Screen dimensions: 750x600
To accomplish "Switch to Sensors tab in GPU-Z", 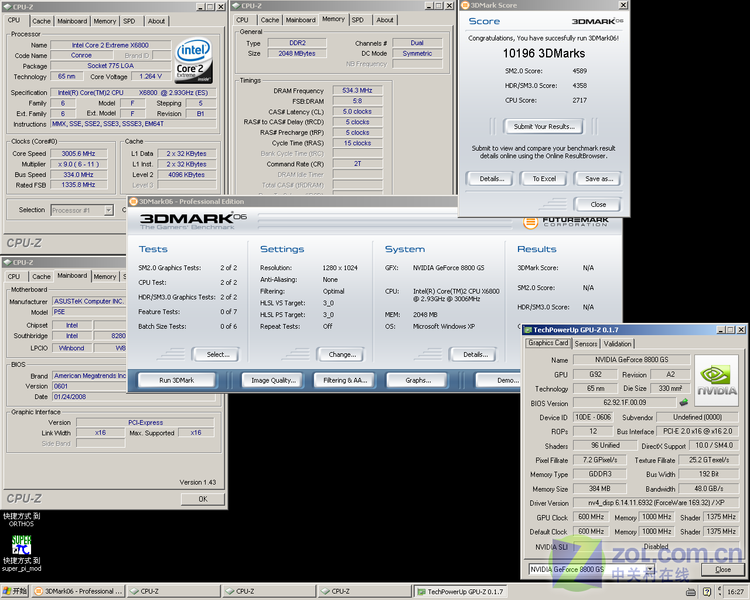I will 585,344.
